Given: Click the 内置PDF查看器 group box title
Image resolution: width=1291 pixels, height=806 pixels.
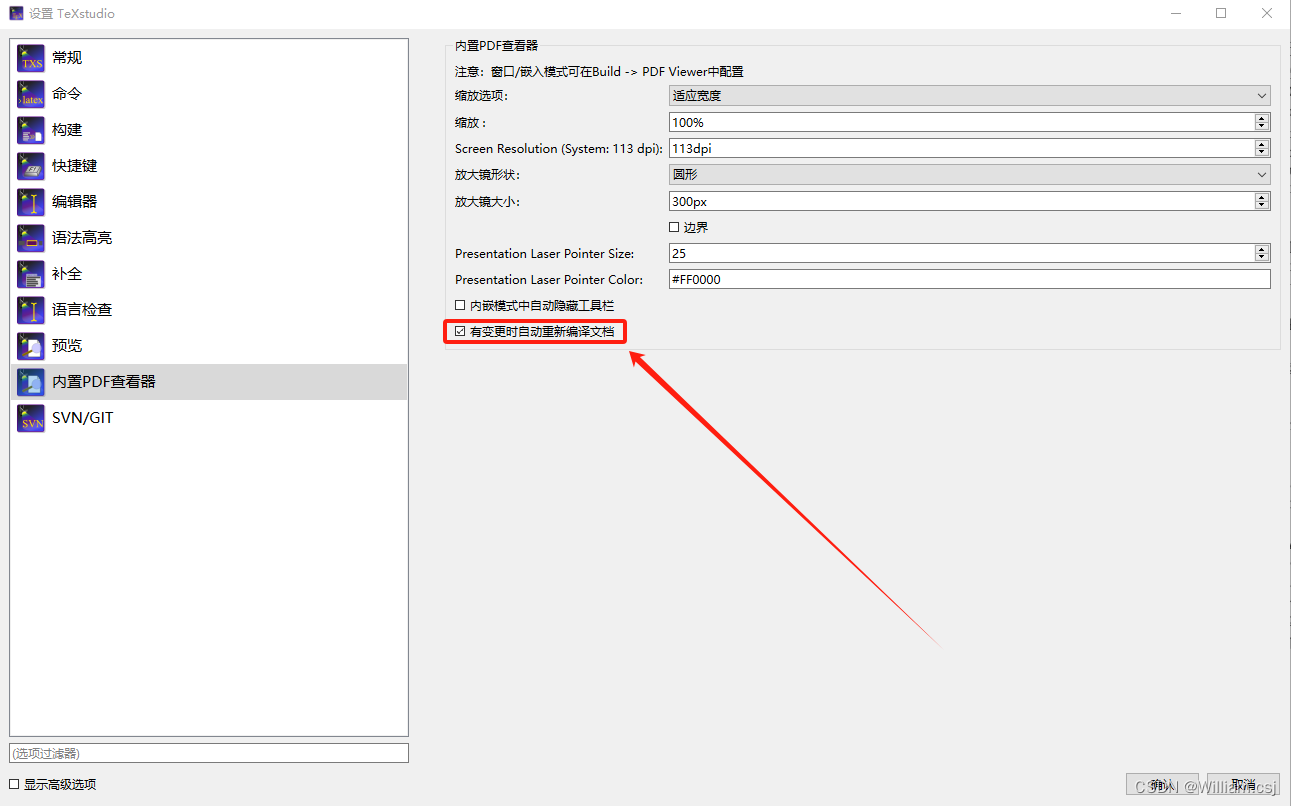Looking at the screenshot, I should point(496,46).
